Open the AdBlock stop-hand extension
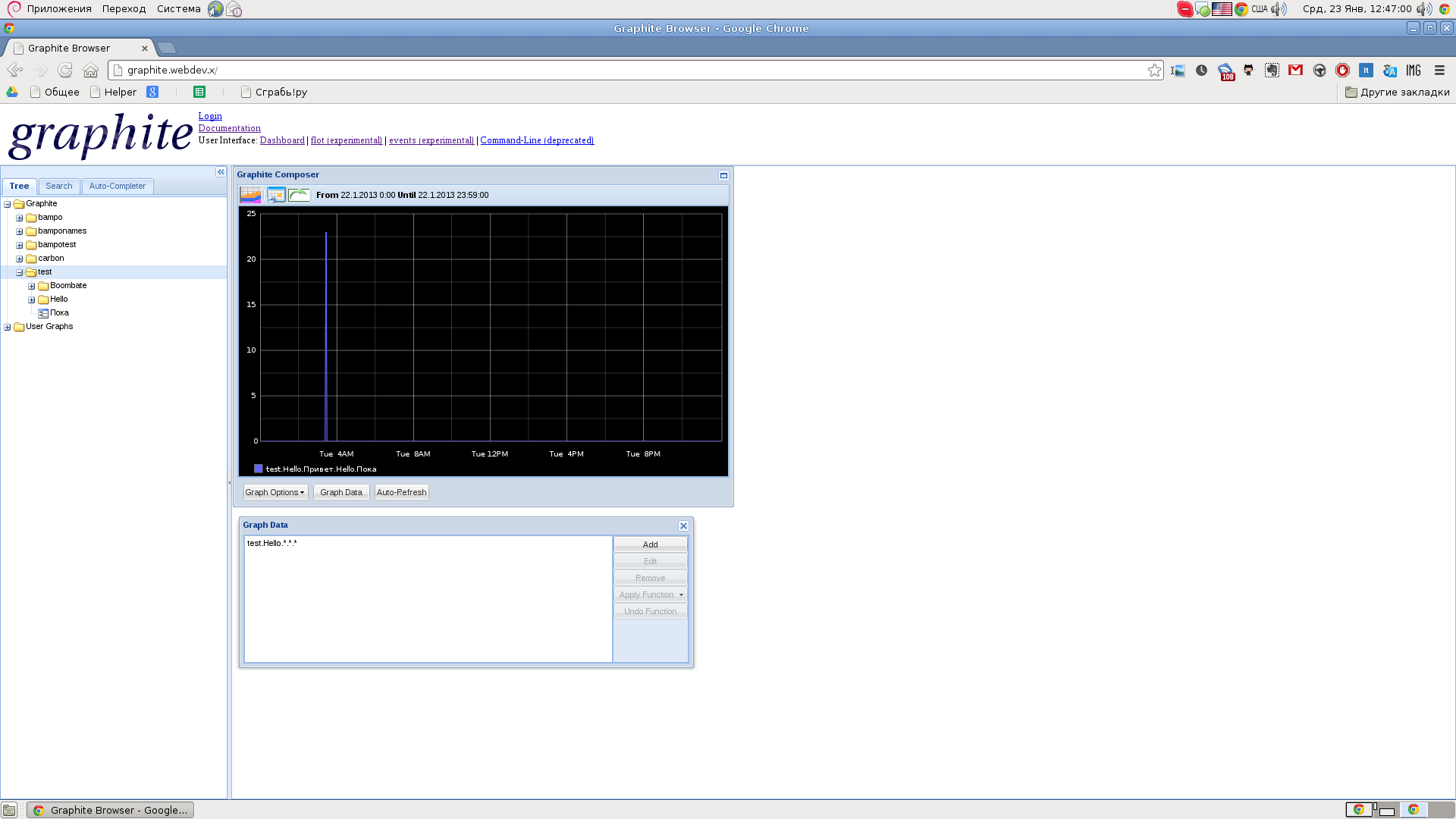 point(1342,70)
